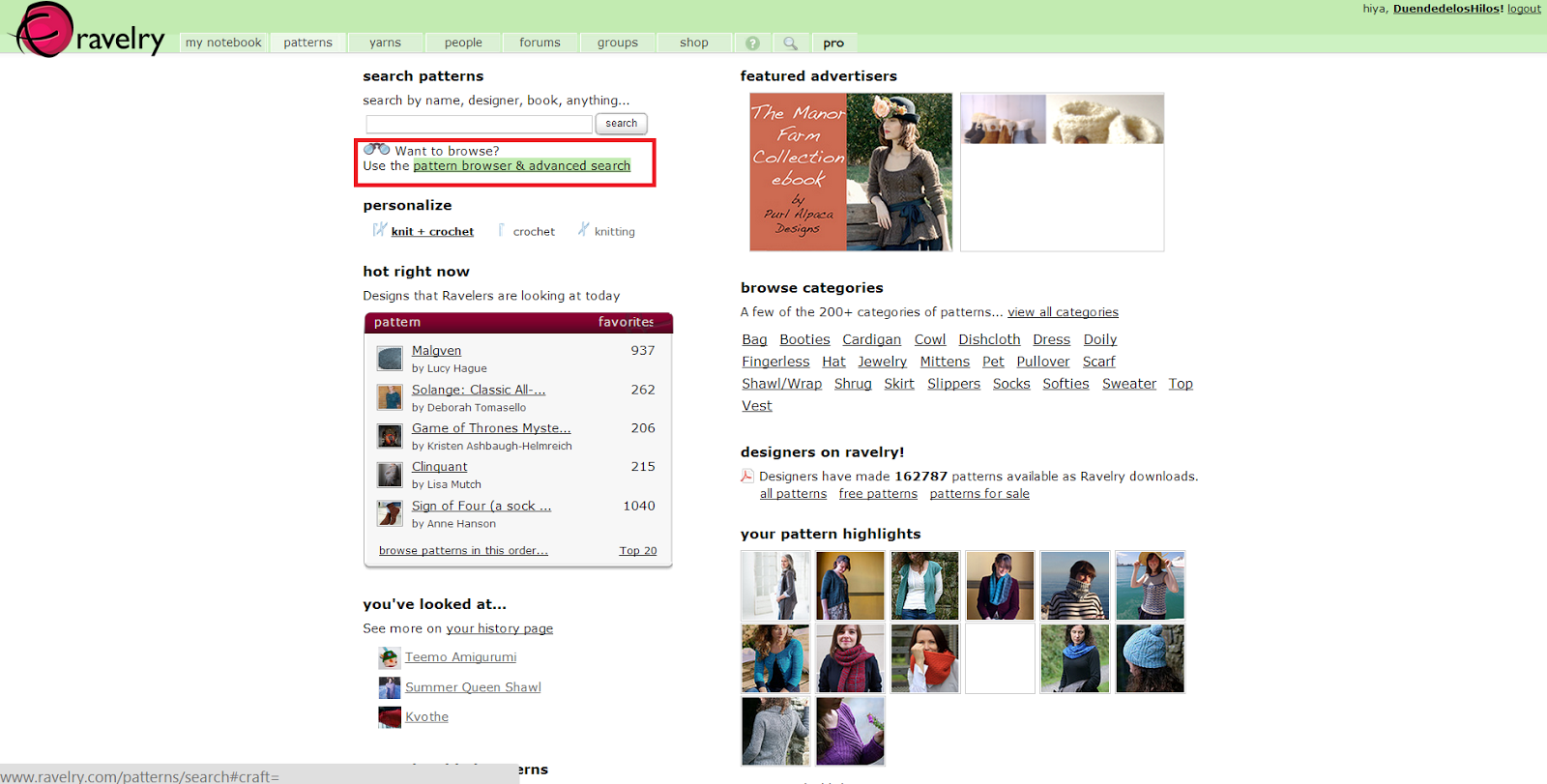This screenshot has height=784, width=1547.
Task: Switch to the shop tab
Action: point(694,44)
